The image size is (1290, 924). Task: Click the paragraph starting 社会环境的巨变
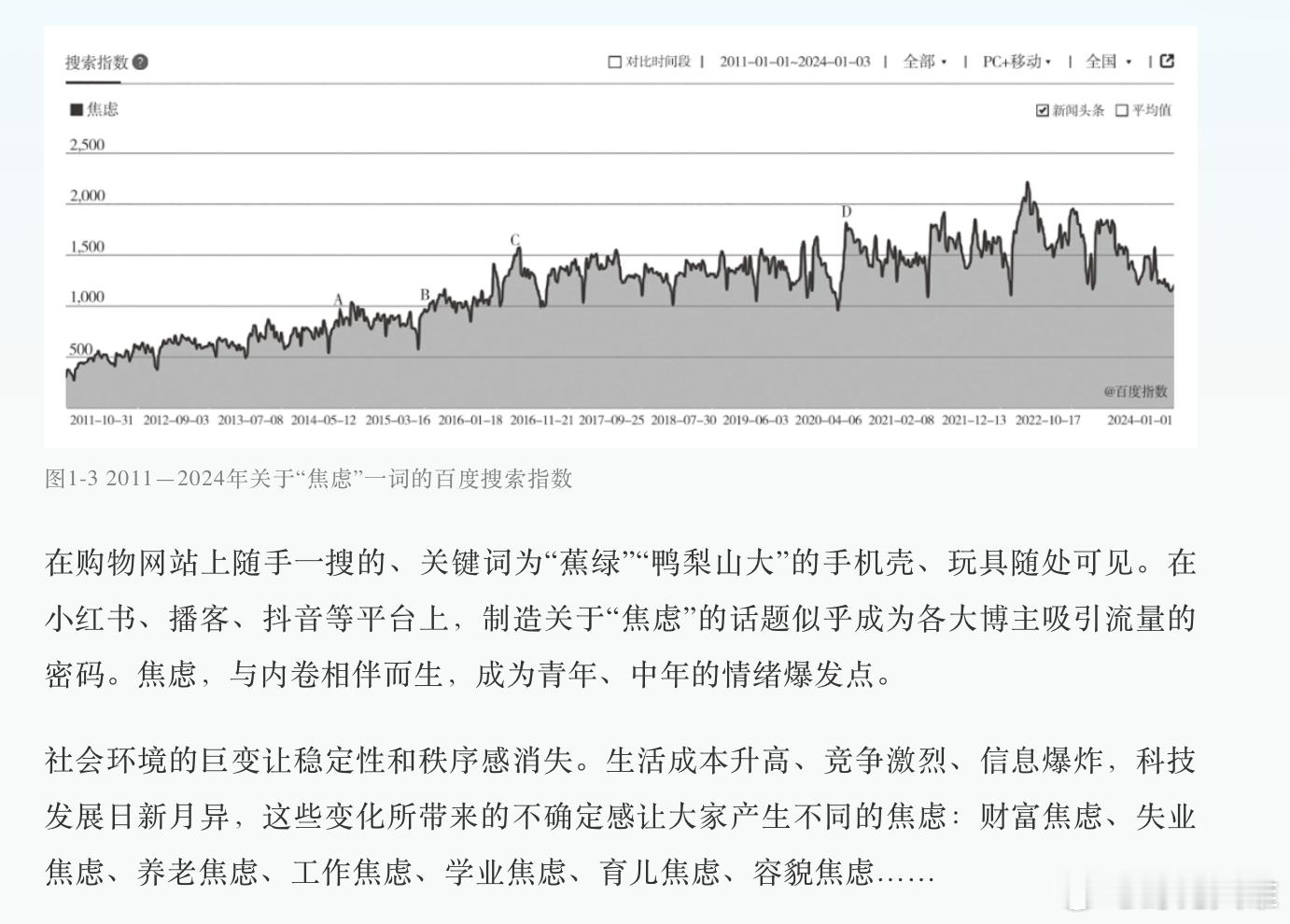click(621, 817)
